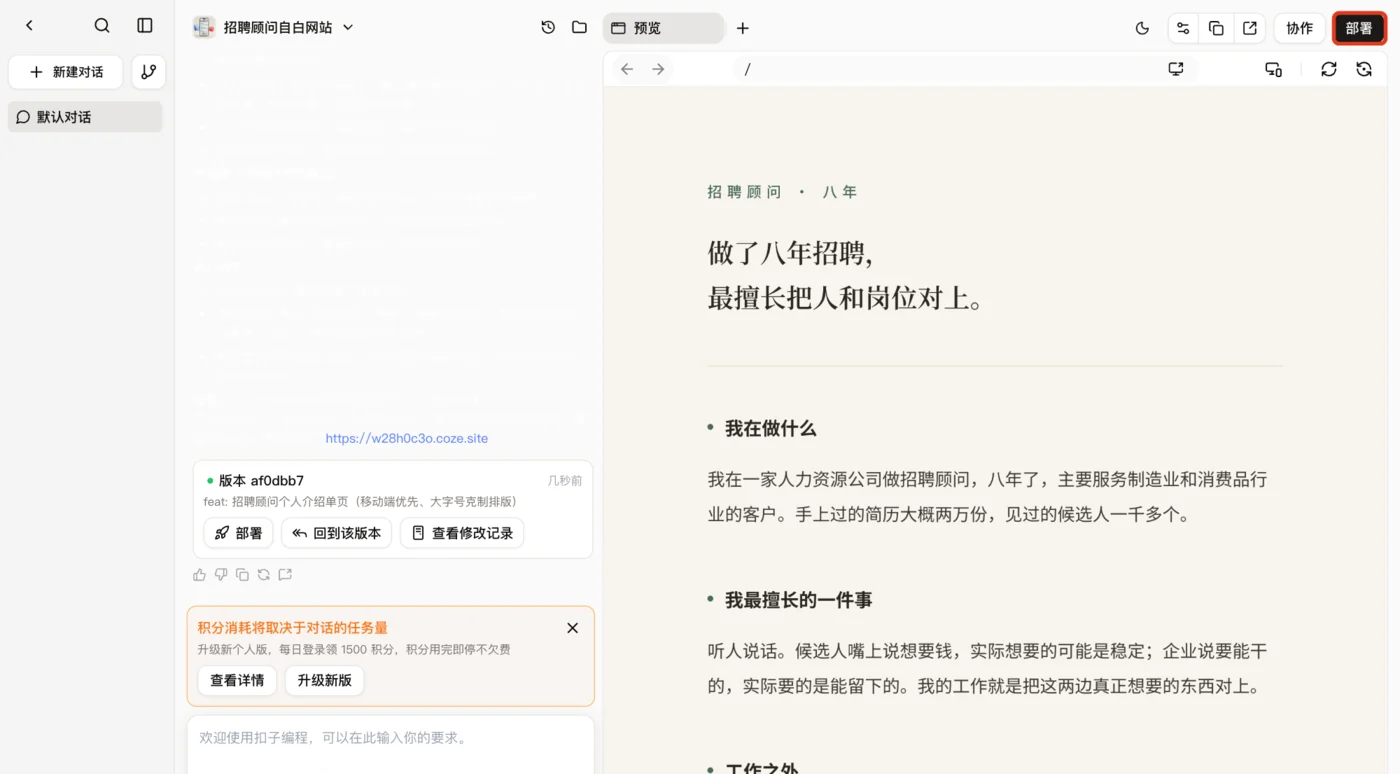Open preview in new window icon
This screenshot has height=774, width=1400.
(1250, 28)
